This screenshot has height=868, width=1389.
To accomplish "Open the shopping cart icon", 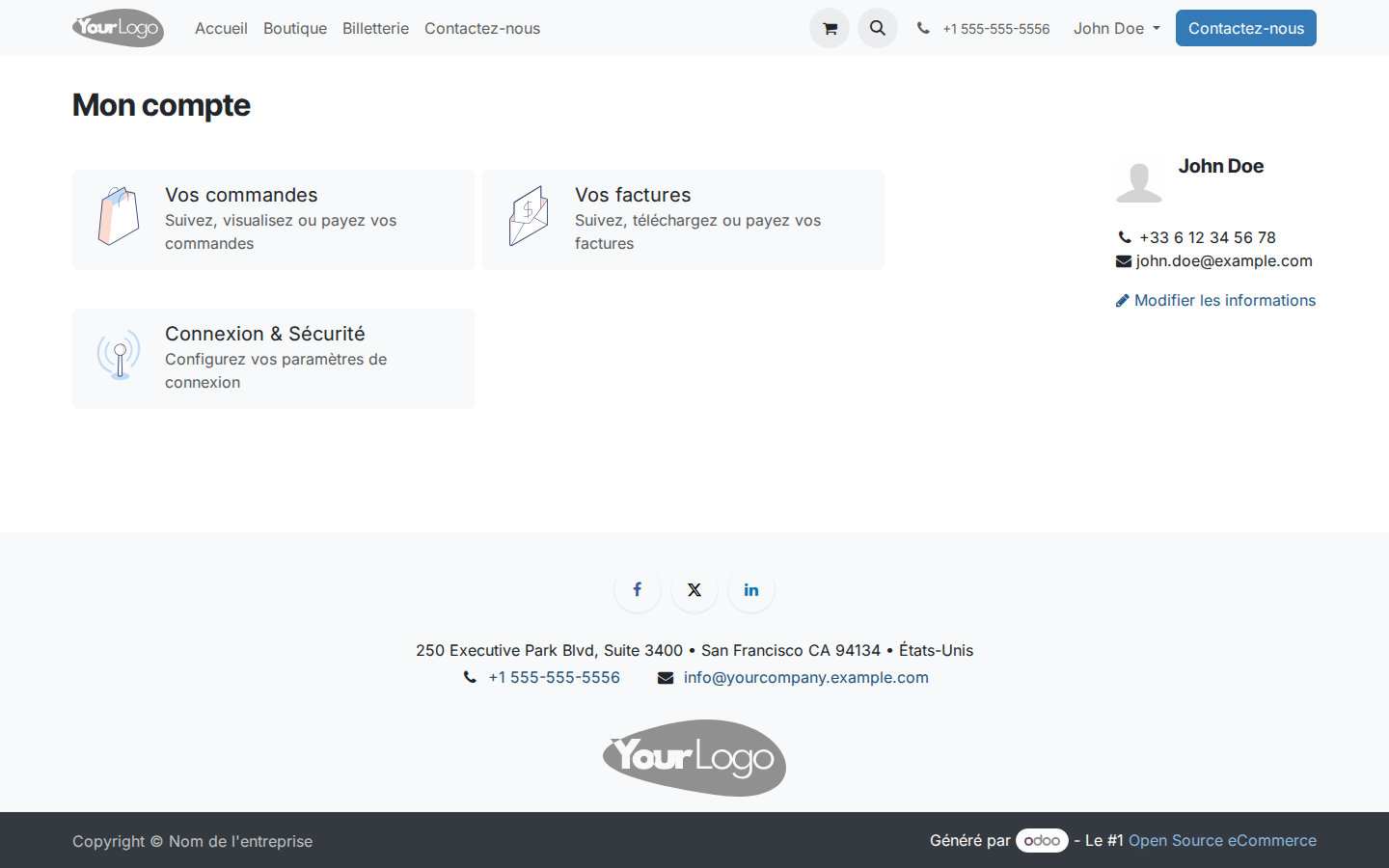I will click(830, 28).
